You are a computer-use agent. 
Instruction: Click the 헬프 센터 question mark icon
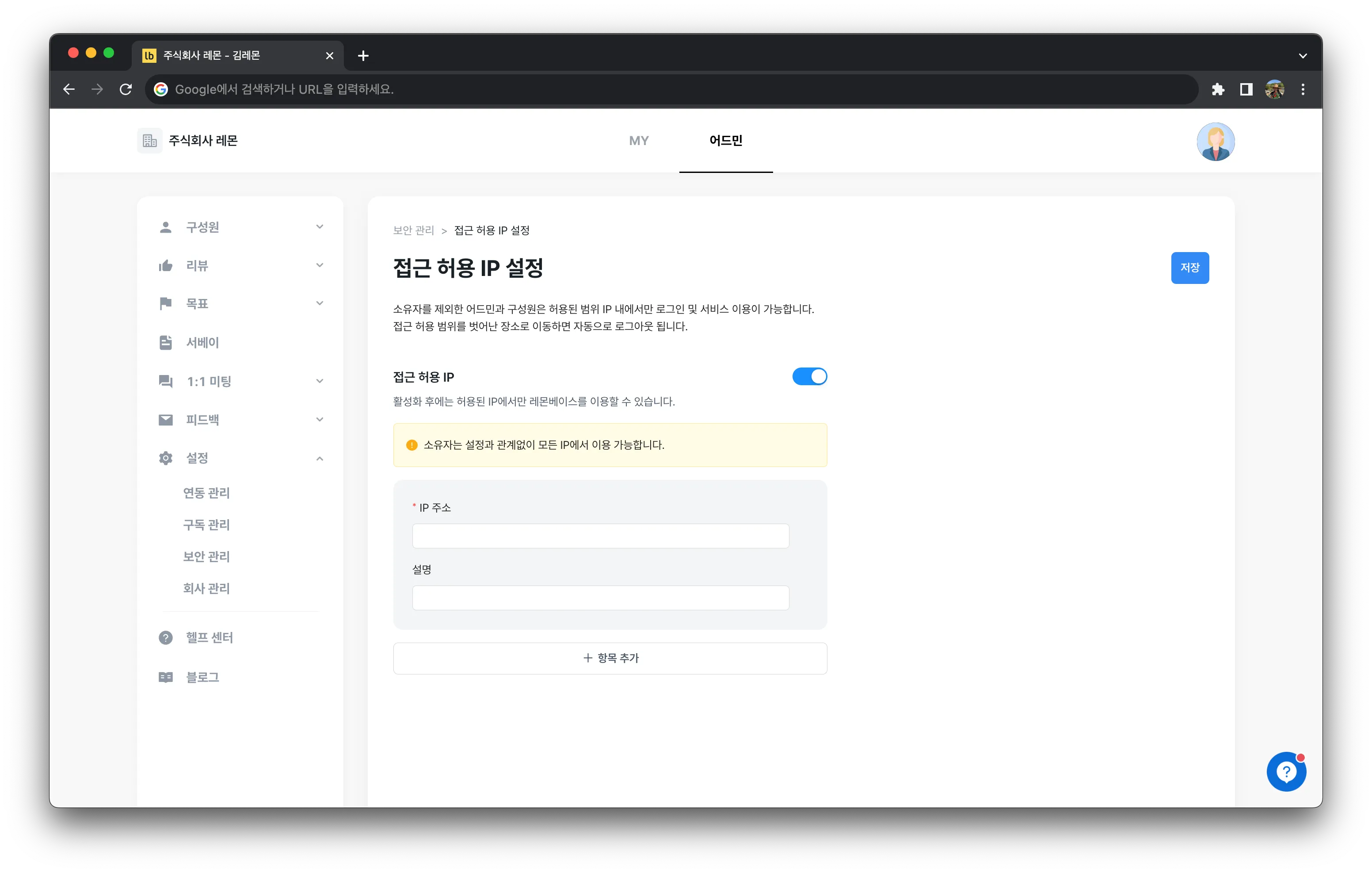pos(165,637)
